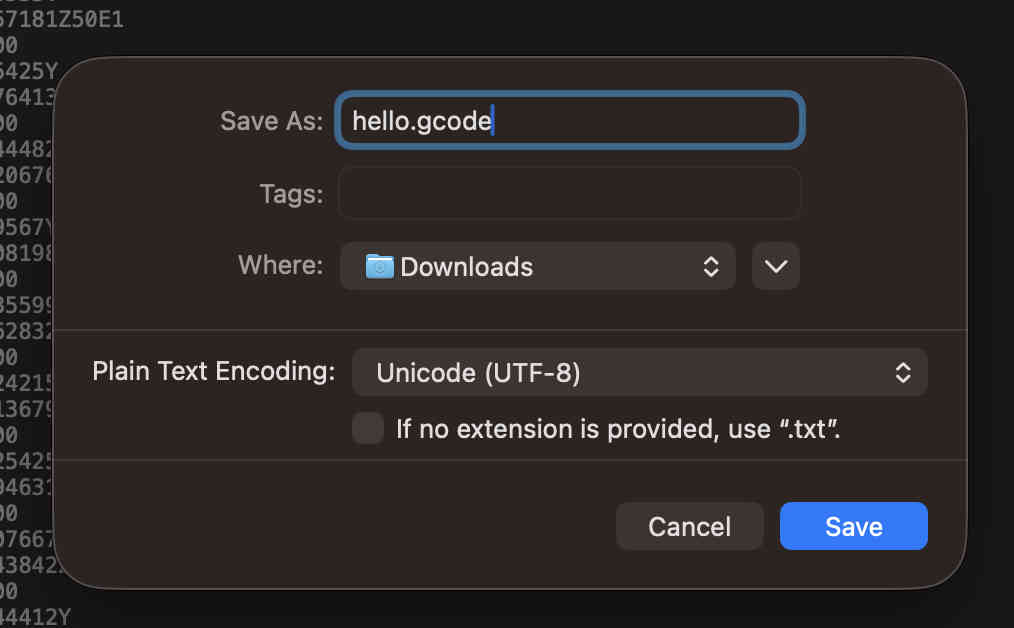
Task: Select the "Unicode (UTF-8)" text
Action: [x=478, y=373]
